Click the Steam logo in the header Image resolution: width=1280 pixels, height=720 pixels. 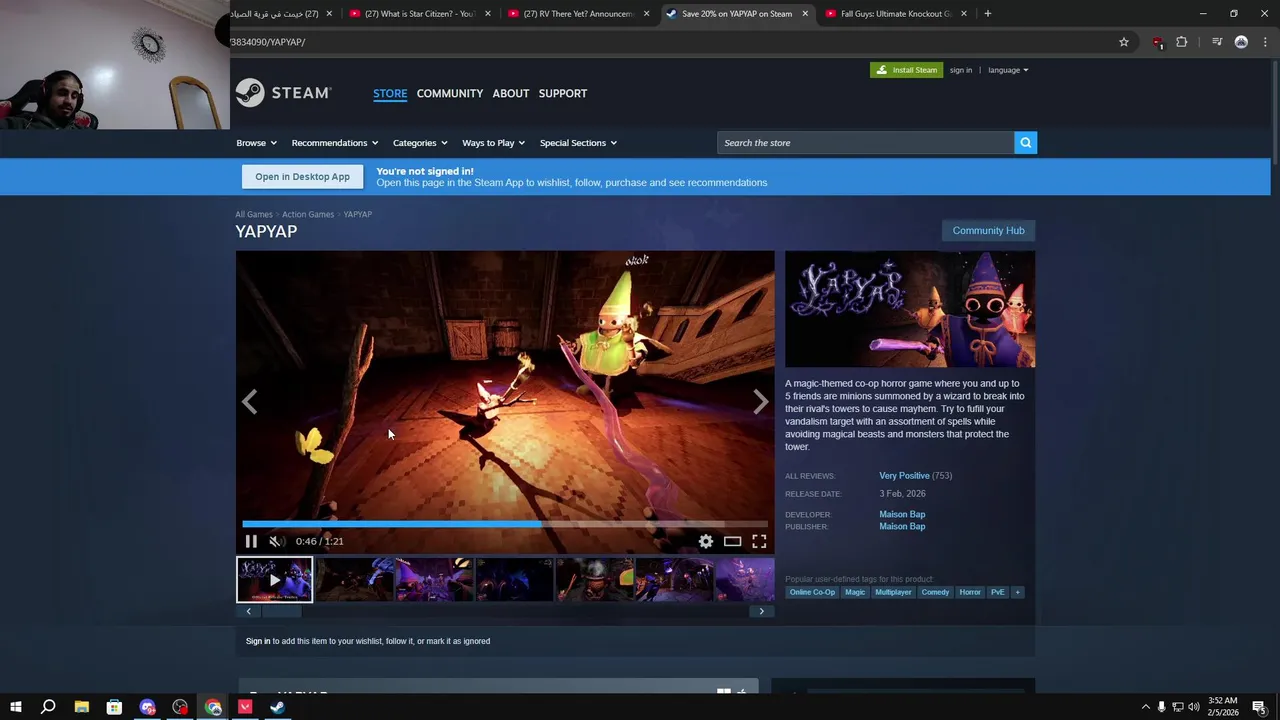point(284,93)
